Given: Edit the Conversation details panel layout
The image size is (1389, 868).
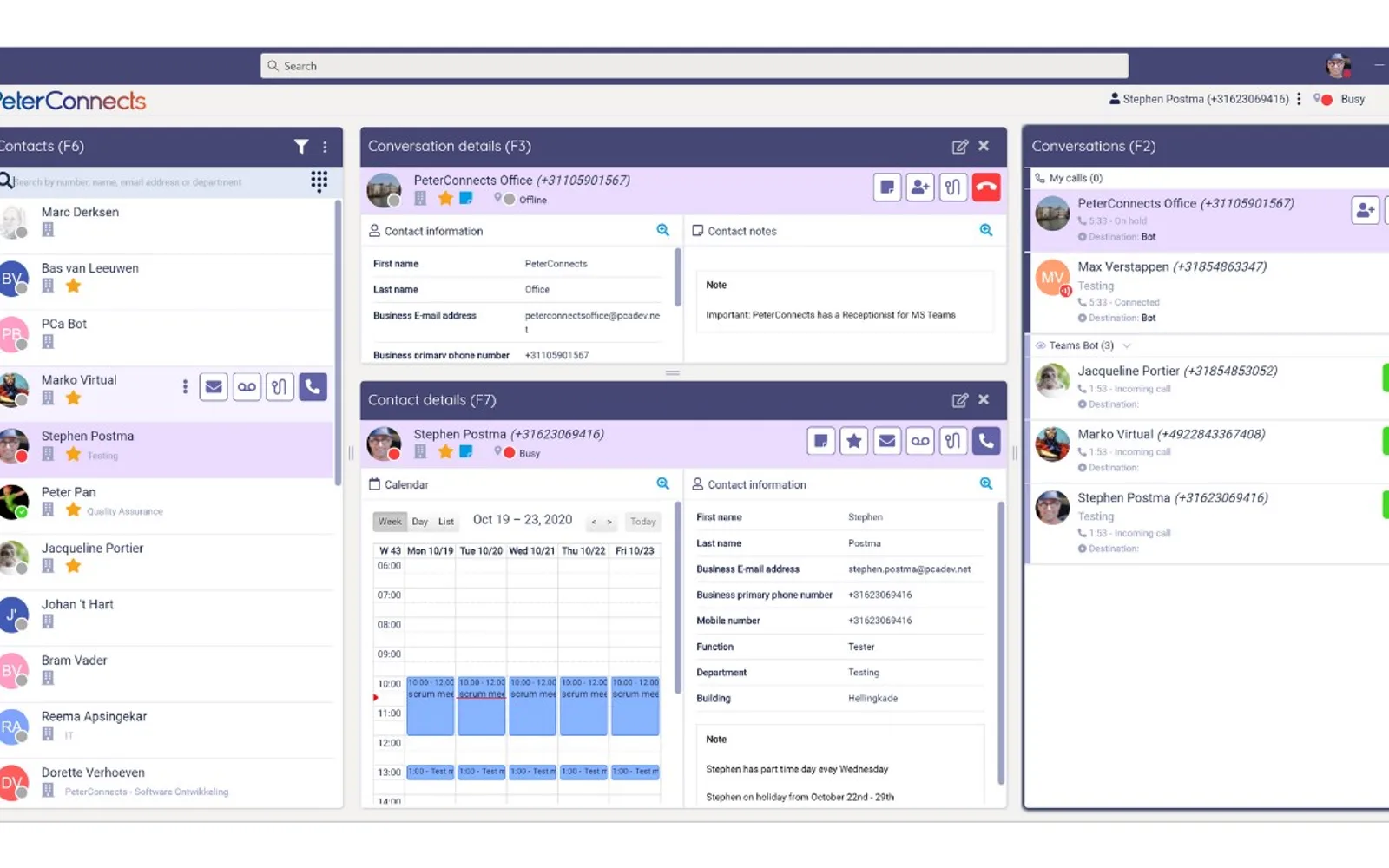Looking at the screenshot, I should tap(959, 147).
